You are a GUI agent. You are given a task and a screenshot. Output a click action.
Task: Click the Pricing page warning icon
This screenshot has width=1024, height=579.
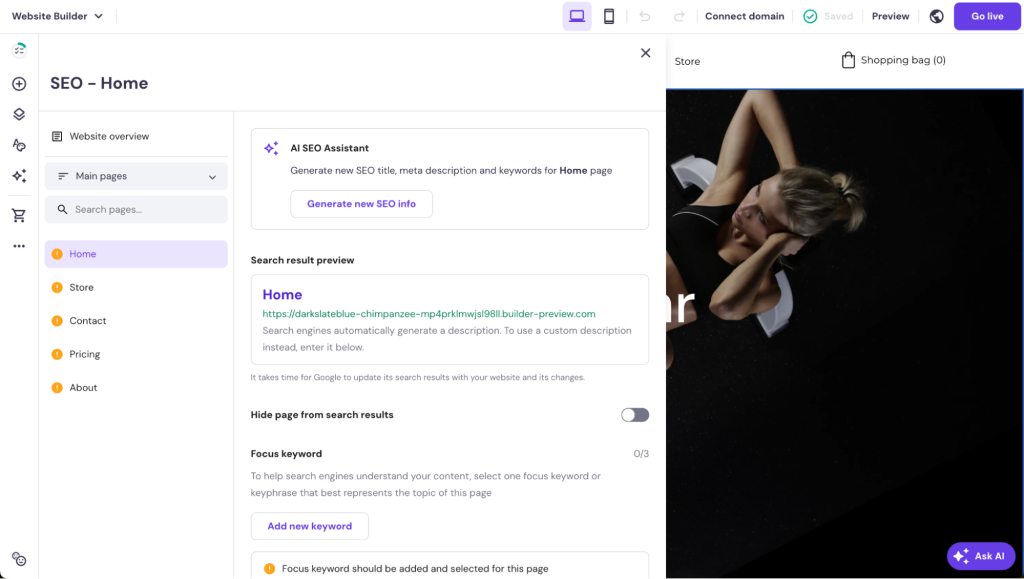coord(57,354)
